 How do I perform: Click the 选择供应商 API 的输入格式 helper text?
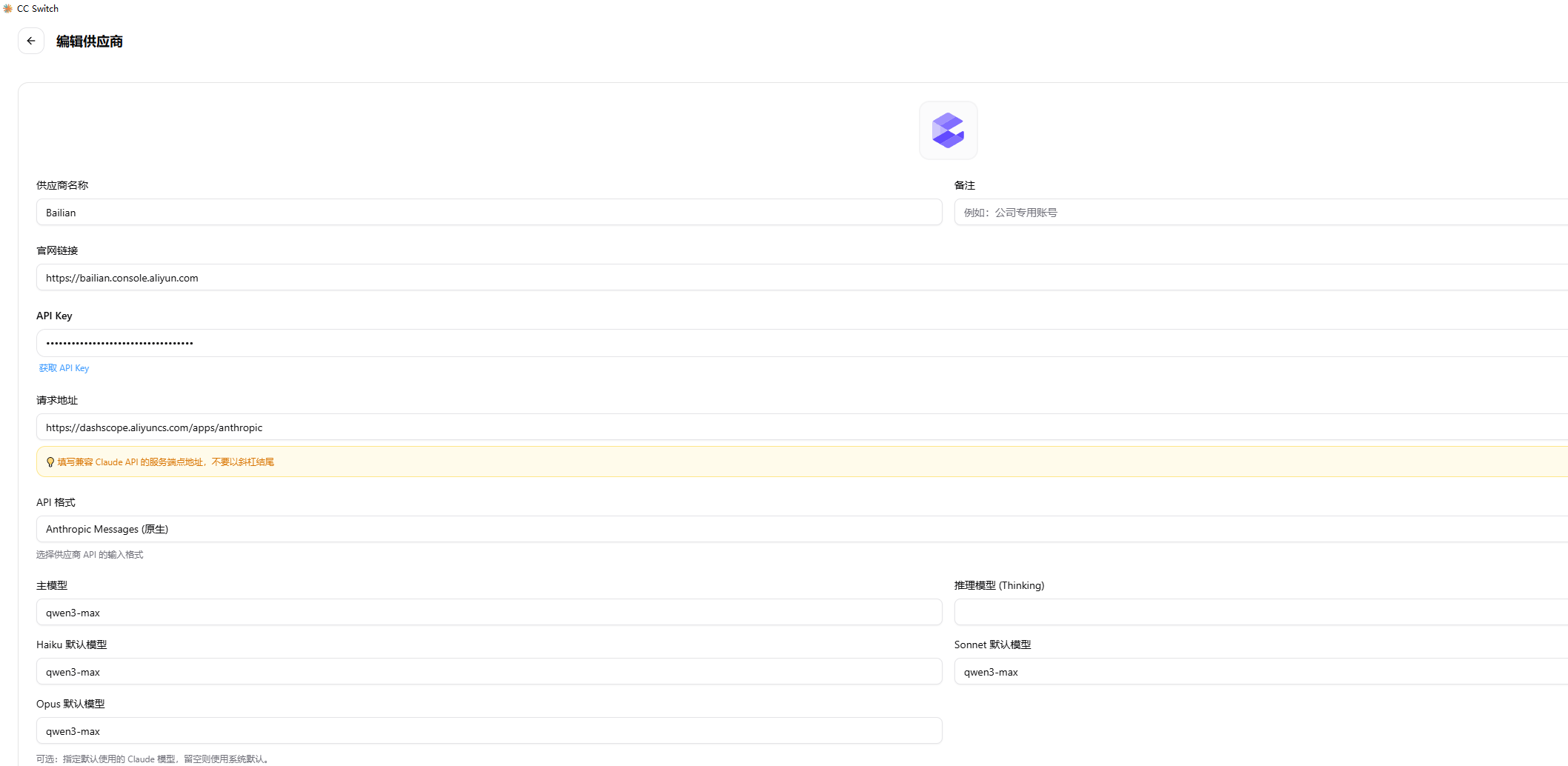tap(90, 555)
